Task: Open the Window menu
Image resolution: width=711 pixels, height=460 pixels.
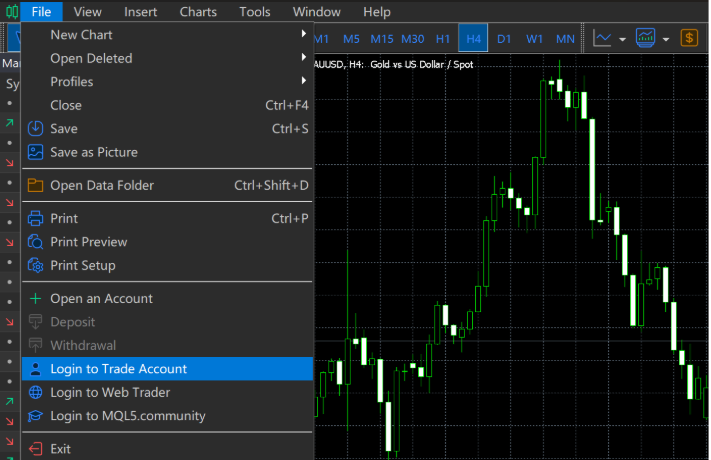Action: [317, 12]
